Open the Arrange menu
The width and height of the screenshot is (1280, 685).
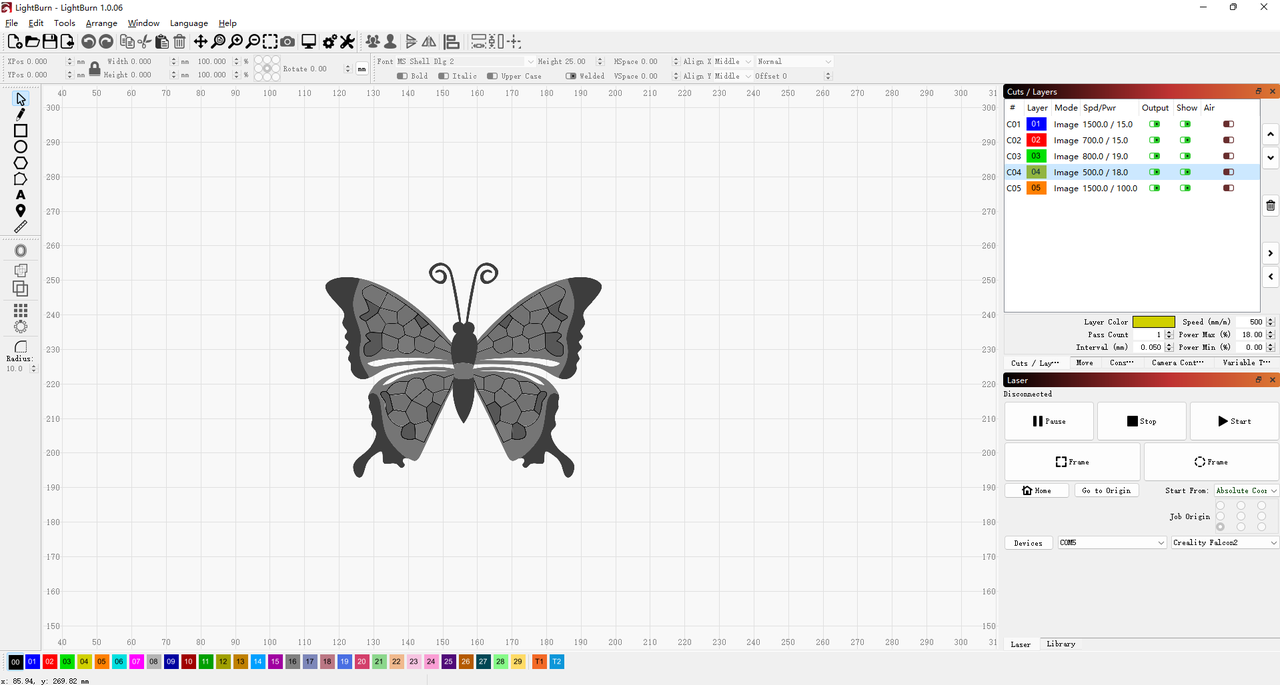pyautogui.click(x=101, y=23)
